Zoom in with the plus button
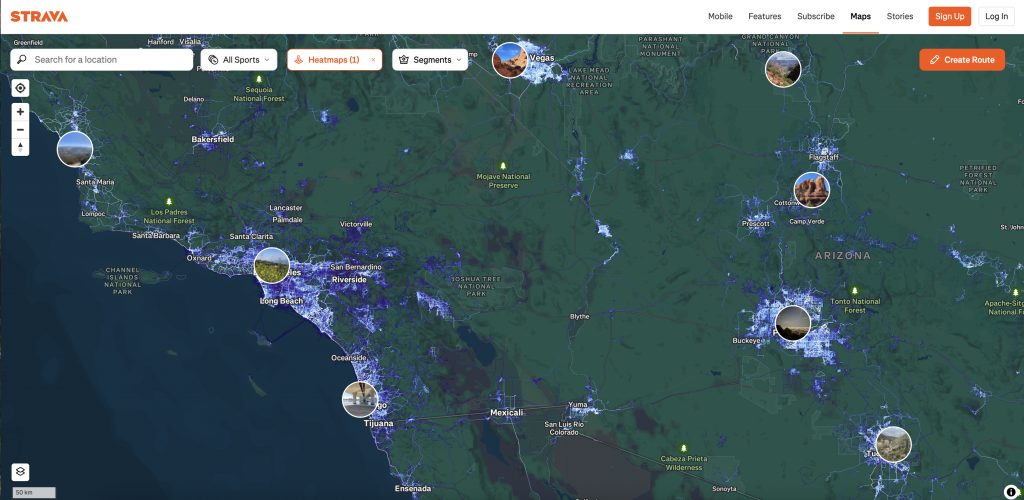The height and width of the screenshot is (500, 1024). point(20,112)
